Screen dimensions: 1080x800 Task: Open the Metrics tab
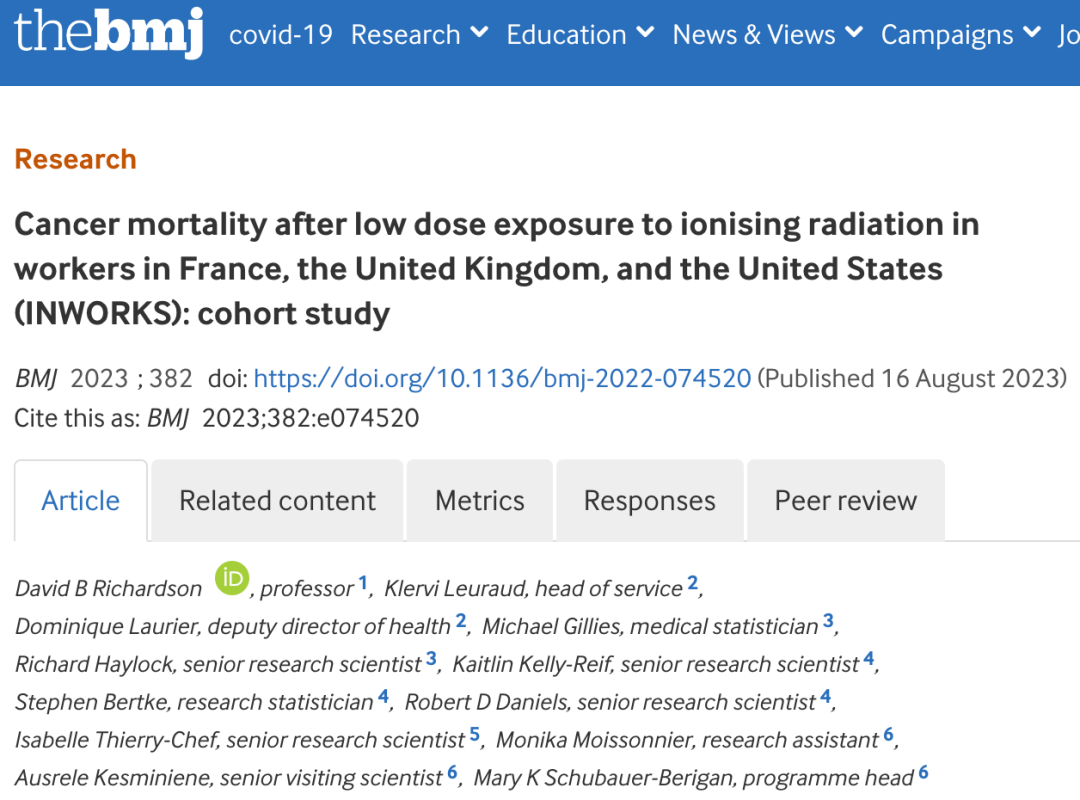[479, 501]
